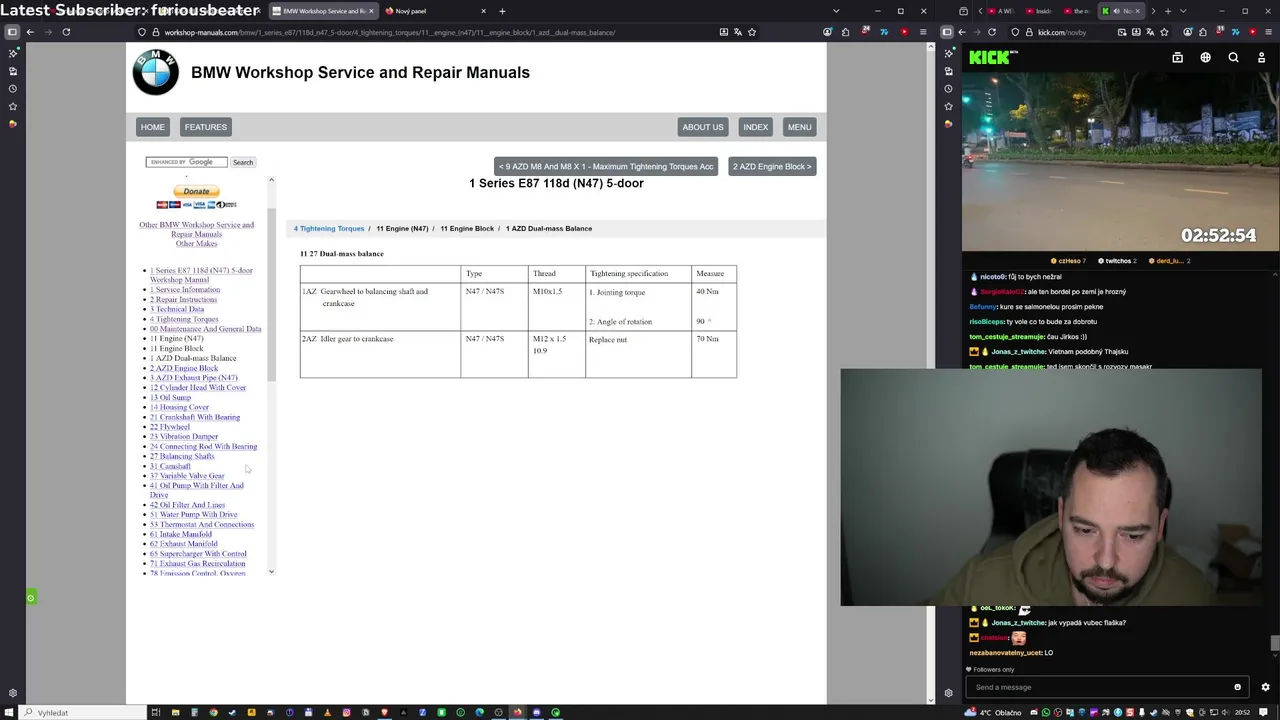Open Kick user profile icon
This screenshot has width=1280, height=720.
[1261, 58]
